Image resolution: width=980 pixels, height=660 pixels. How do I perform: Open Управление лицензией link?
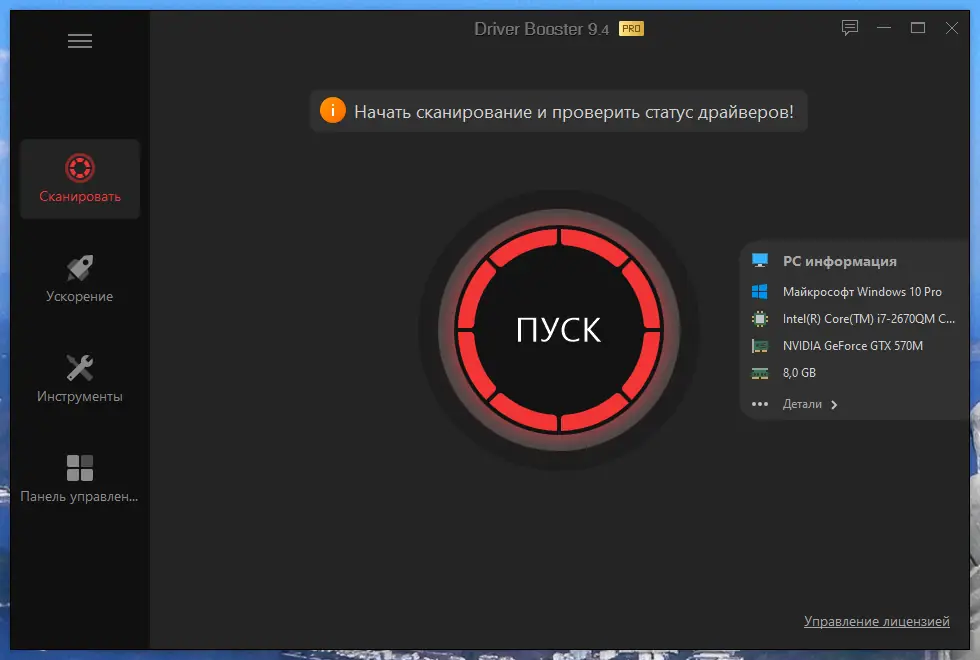(877, 621)
